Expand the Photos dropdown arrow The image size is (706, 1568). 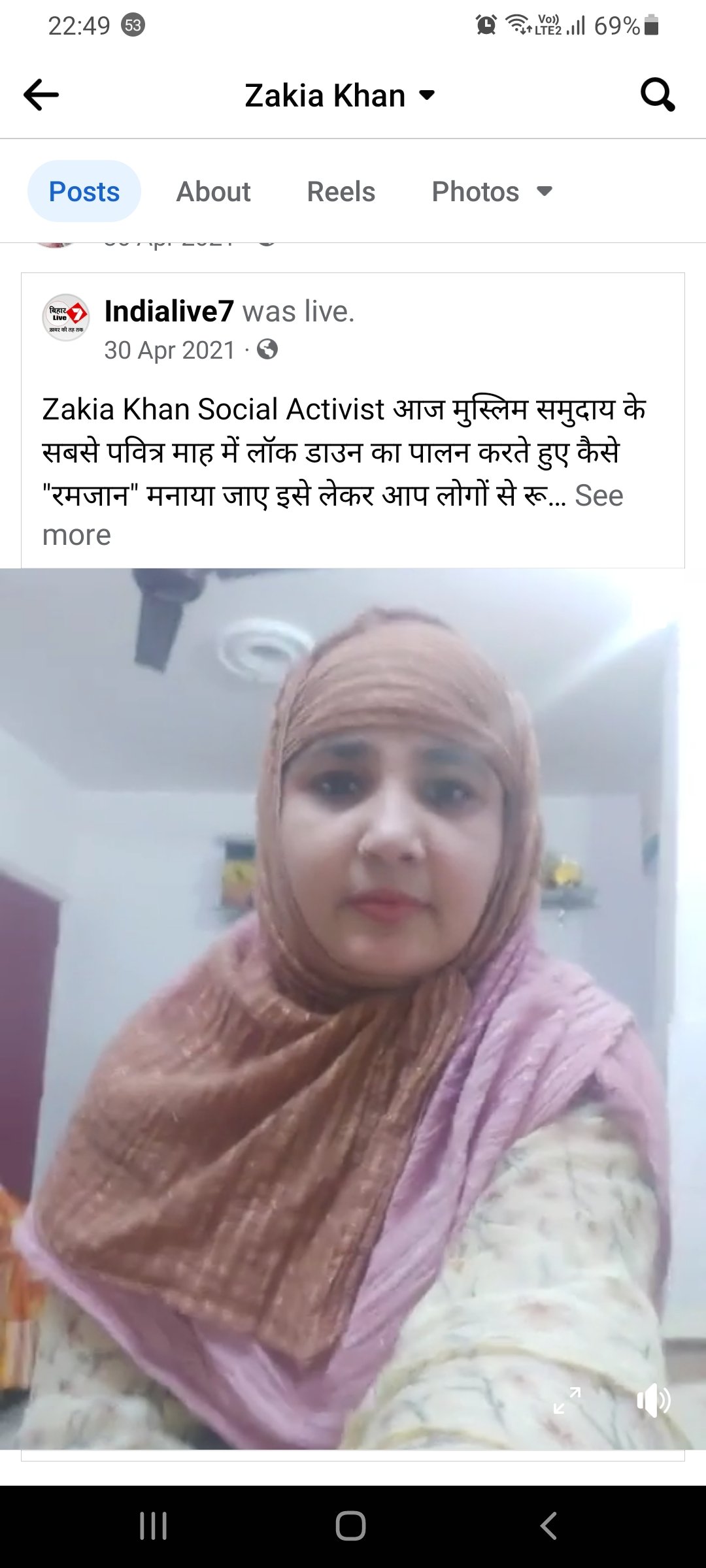click(x=545, y=191)
